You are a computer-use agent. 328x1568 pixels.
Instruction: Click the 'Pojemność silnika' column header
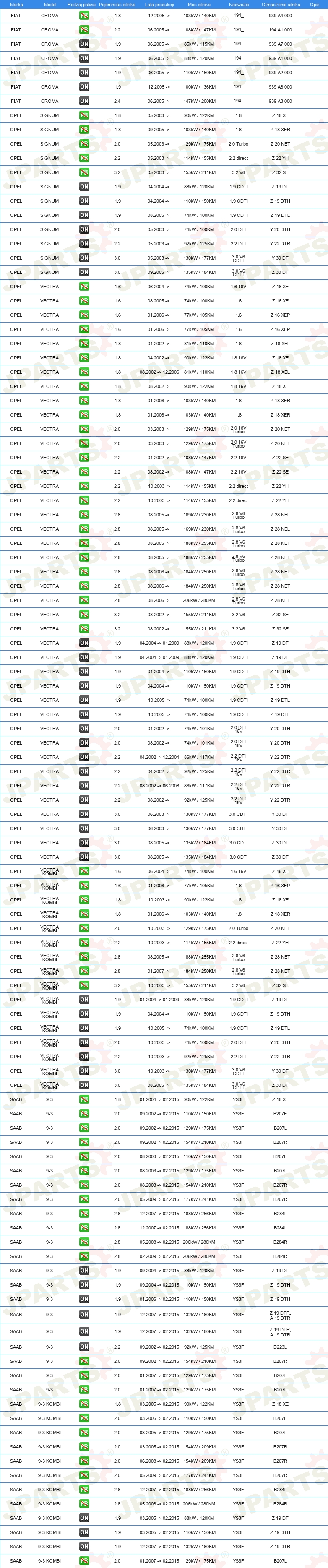[x=117, y=4]
